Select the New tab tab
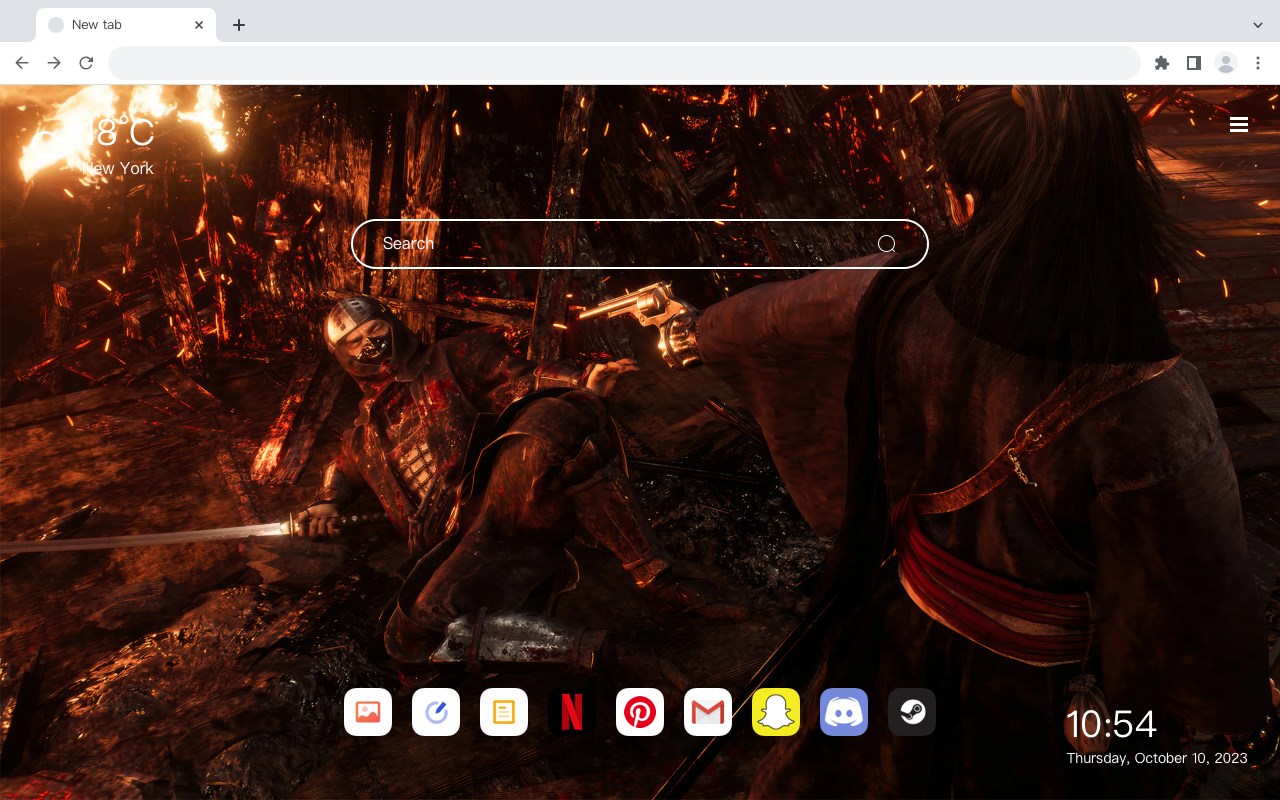The image size is (1280, 800). (126, 25)
